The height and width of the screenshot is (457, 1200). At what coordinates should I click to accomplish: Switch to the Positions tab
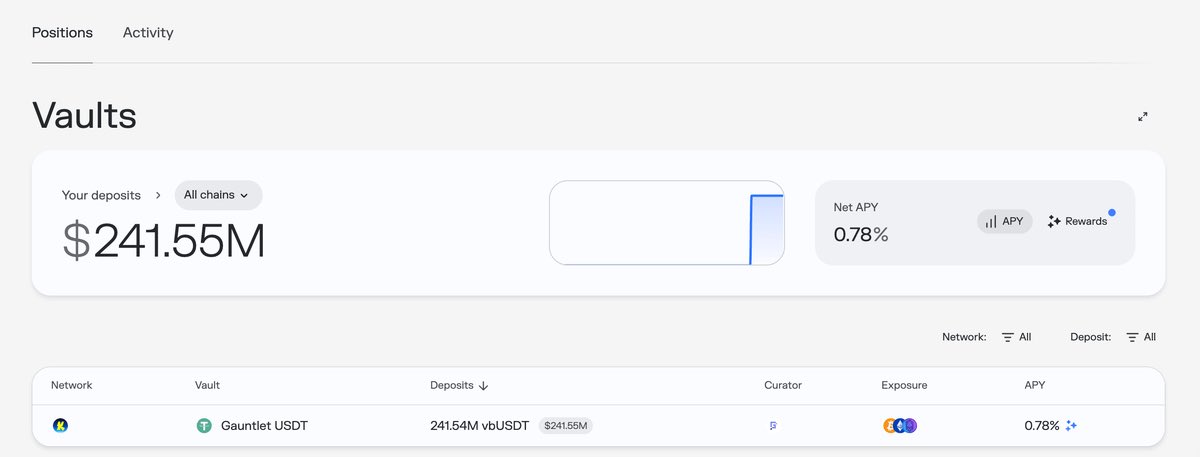tap(62, 33)
